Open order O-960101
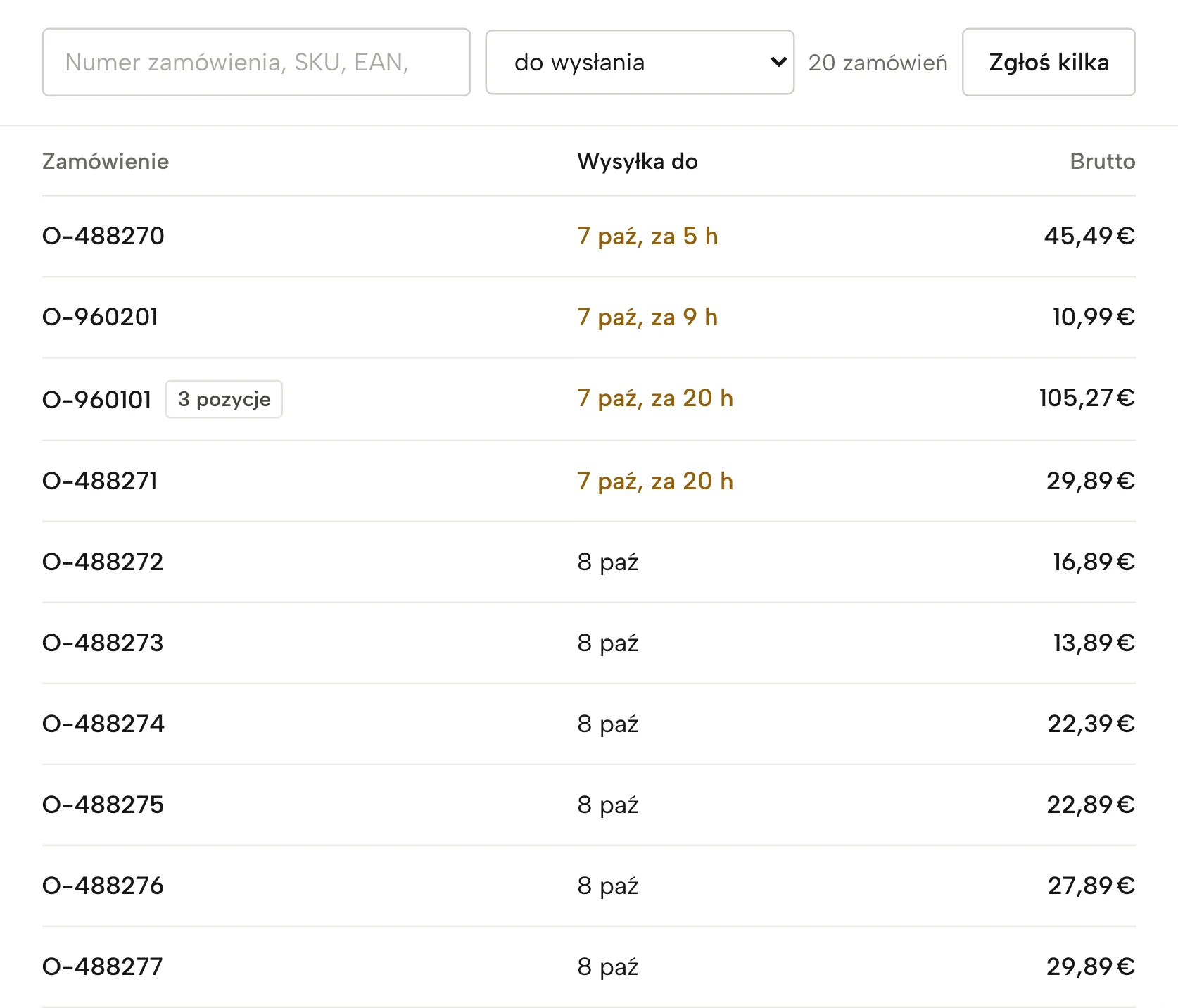This screenshot has width=1178, height=1008. click(97, 399)
